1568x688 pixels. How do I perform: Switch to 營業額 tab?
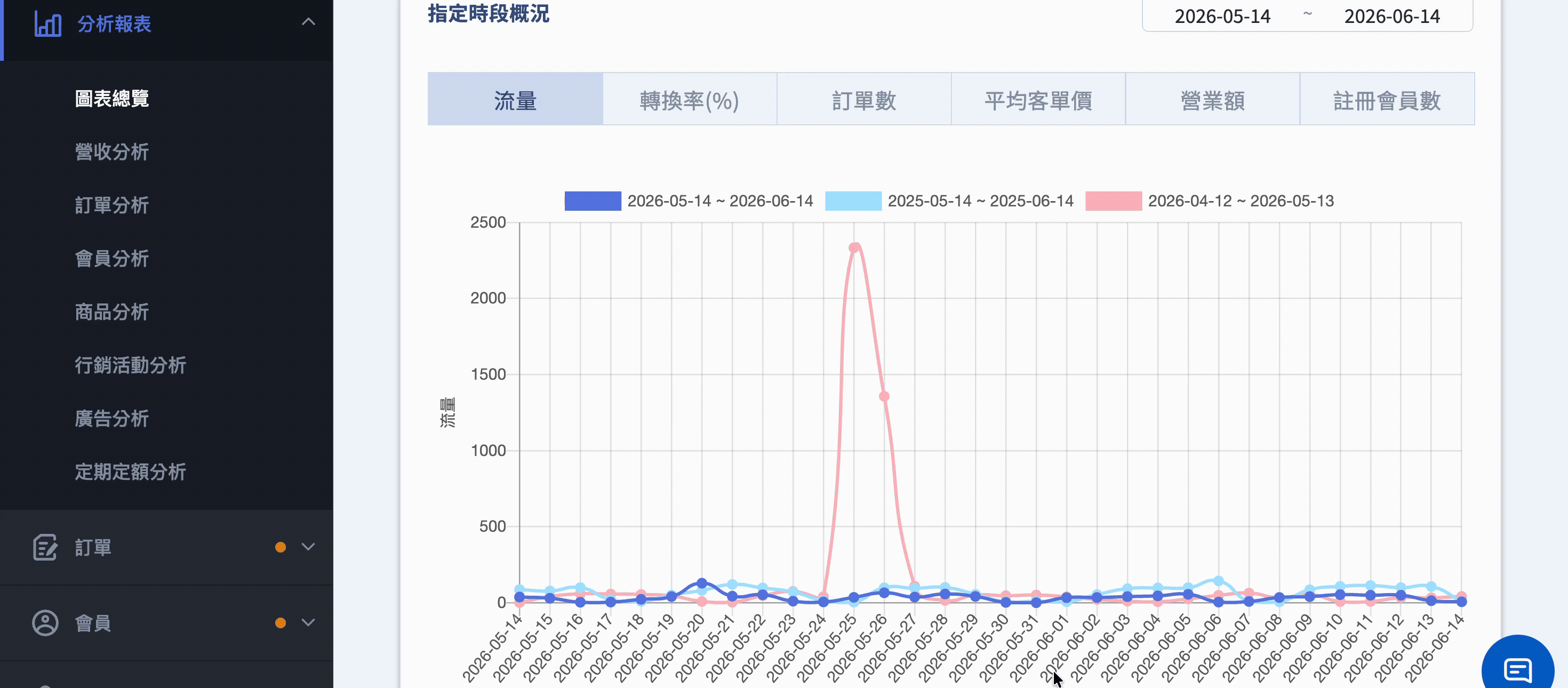pyautogui.click(x=1212, y=99)
